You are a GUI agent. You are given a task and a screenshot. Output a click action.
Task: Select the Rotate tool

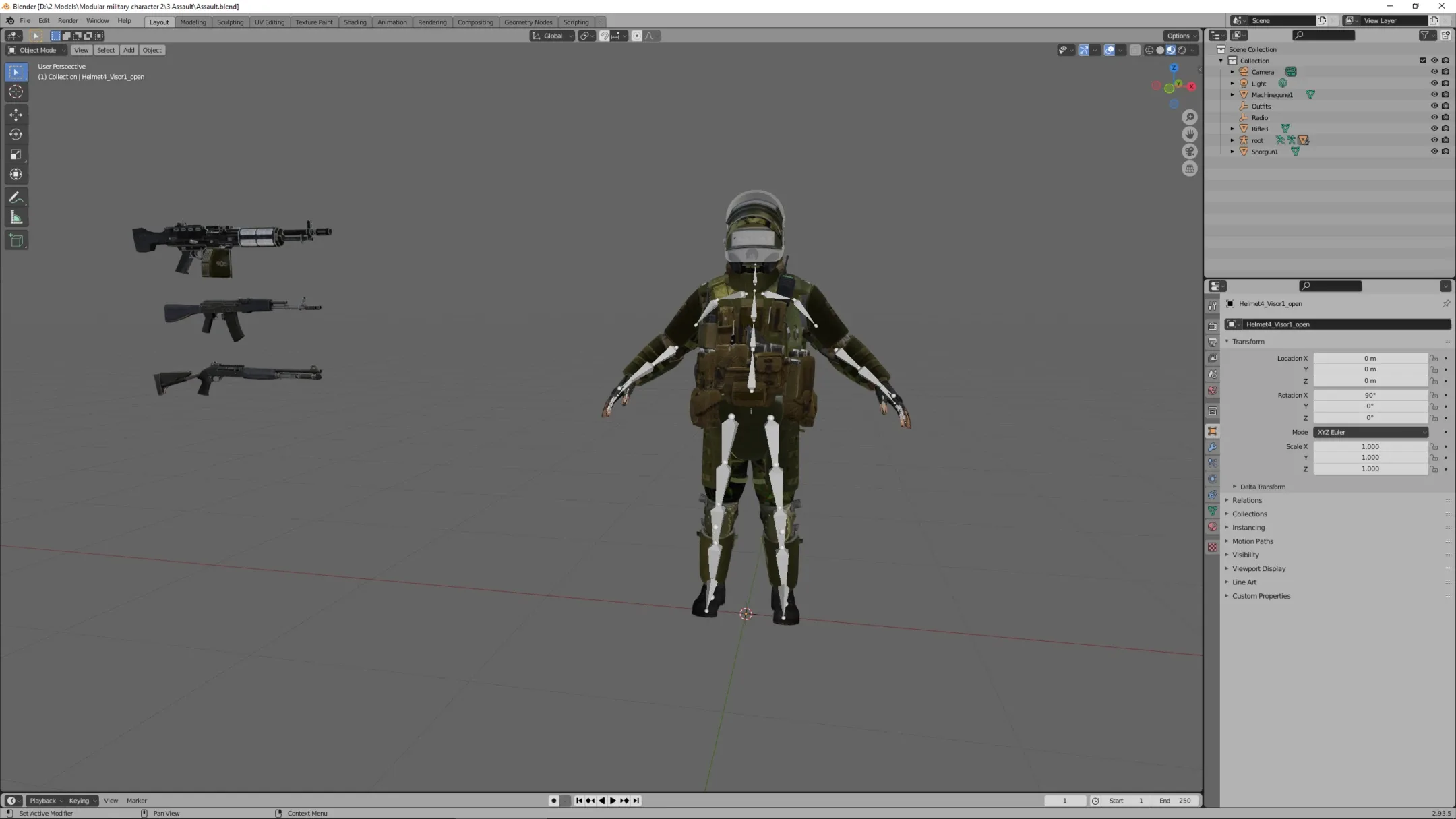tap(16, 134)
